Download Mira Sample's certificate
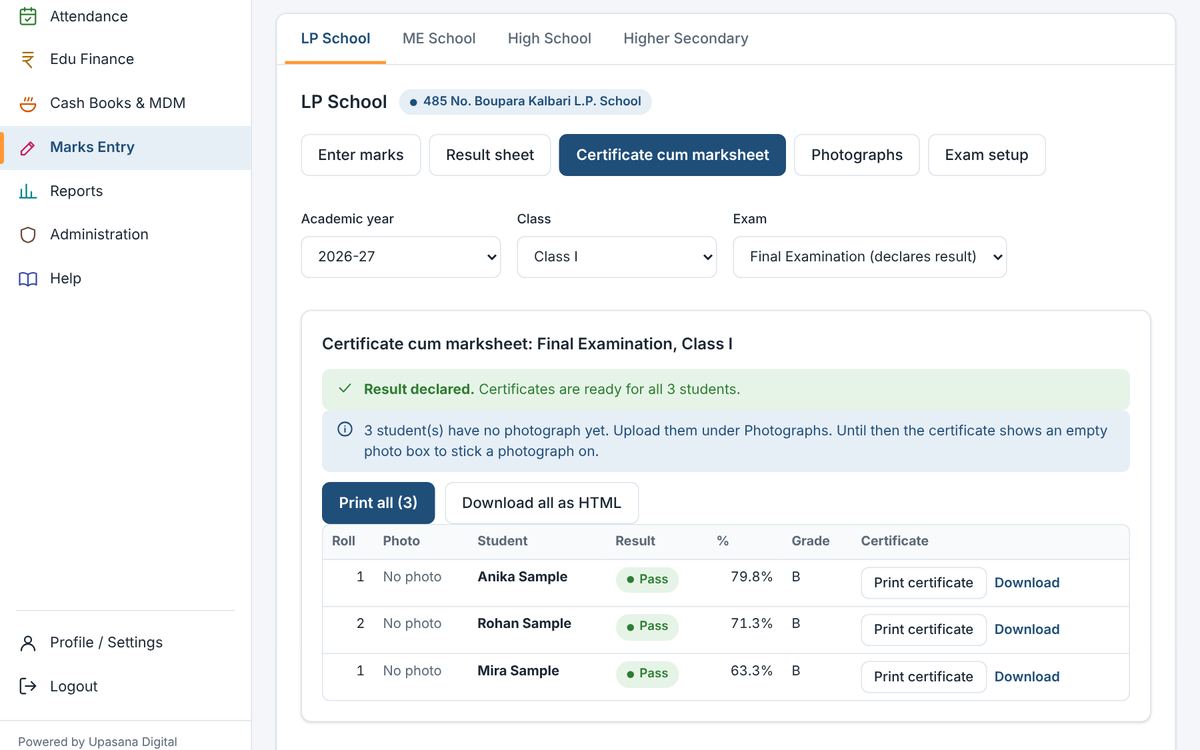 (1027, 677)
